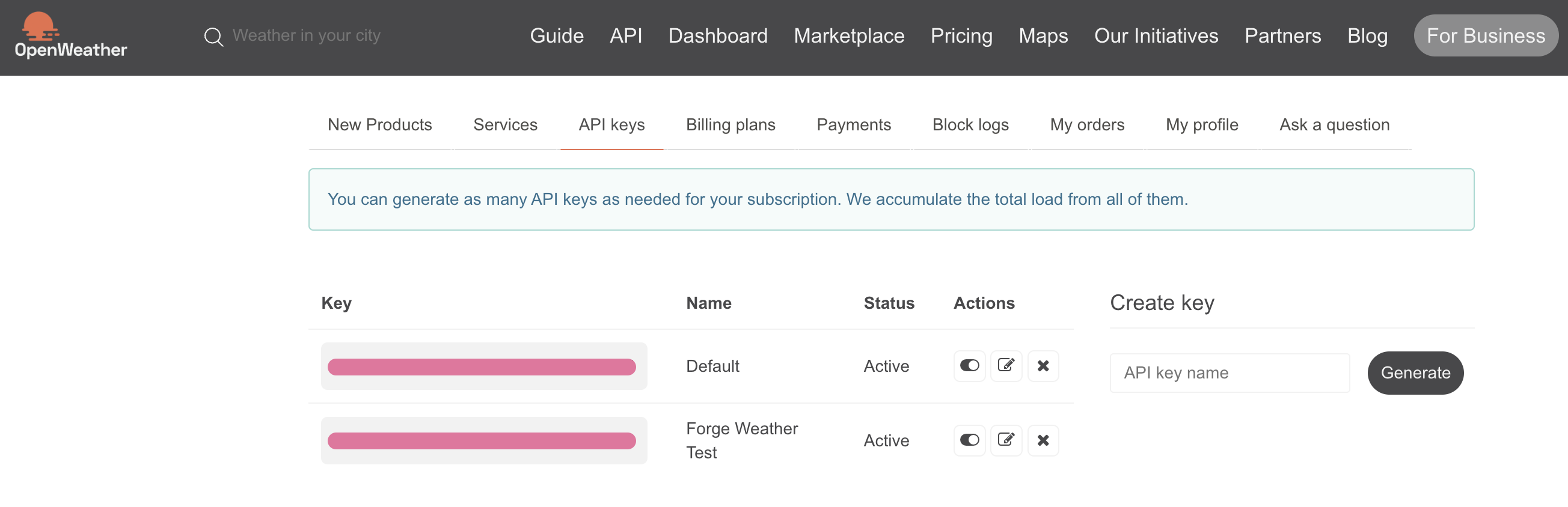Go to the Block logs tab
This screenshot has width=1568, height=507.
pyautogui.click(x=970, y=124)
